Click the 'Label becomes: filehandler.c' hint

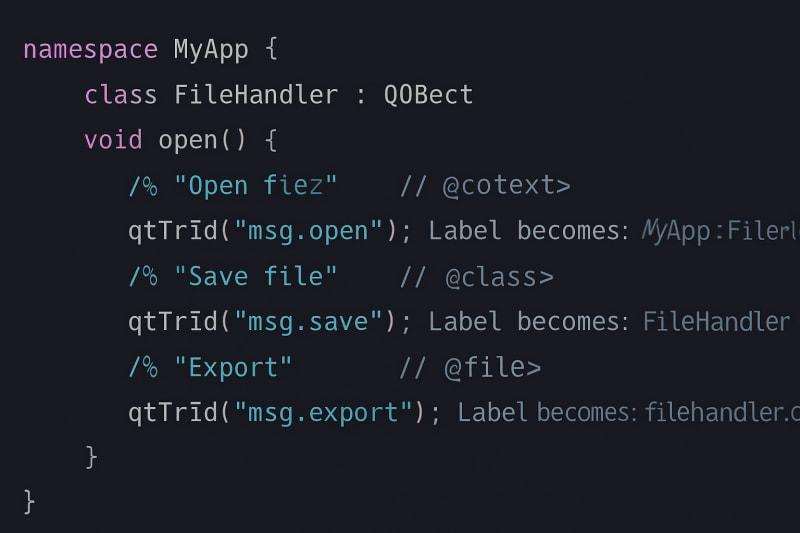coord(629,412)
